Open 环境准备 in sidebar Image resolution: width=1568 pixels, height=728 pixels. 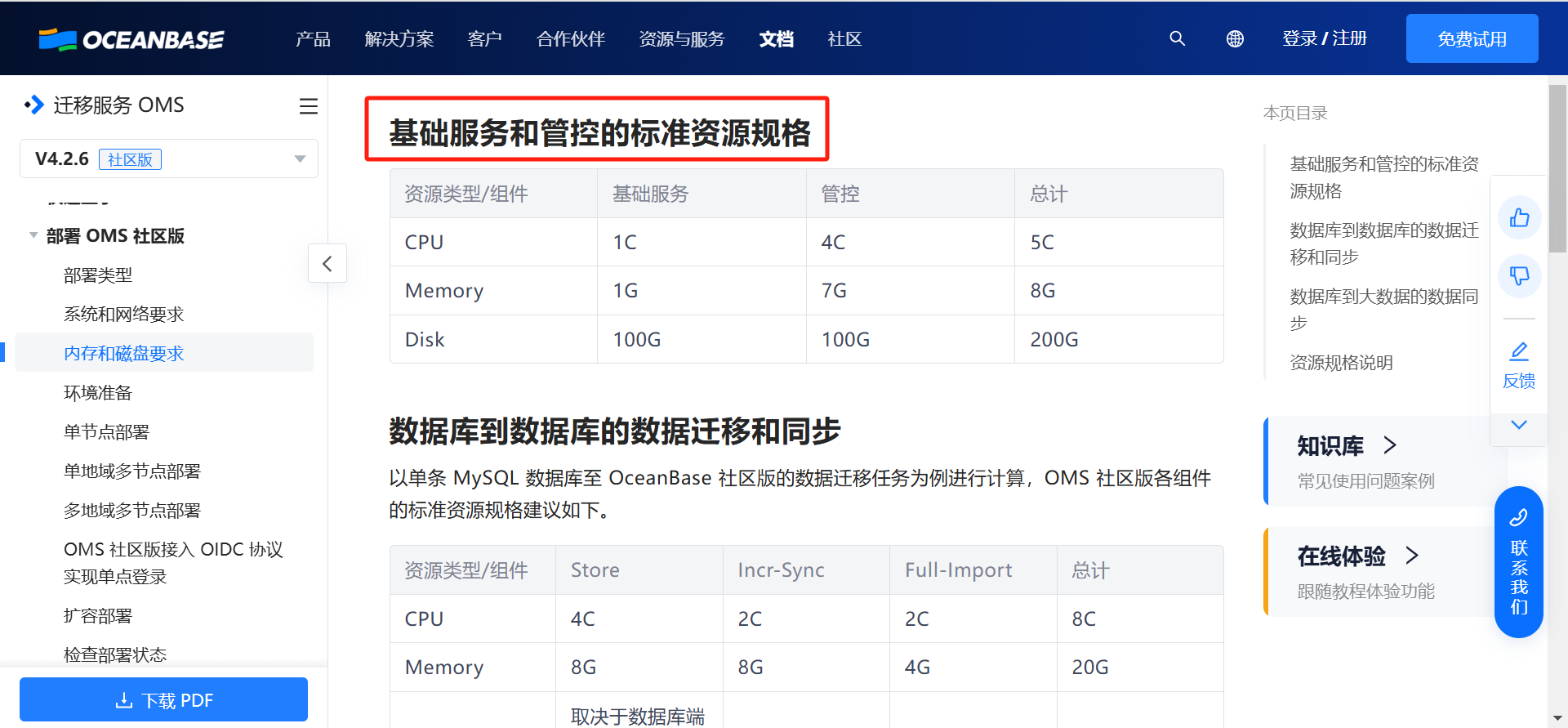pyautogui.click(x=98, y=393)
